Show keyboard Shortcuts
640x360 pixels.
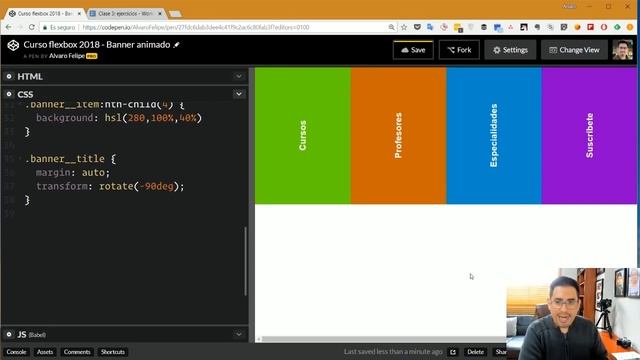click(x=113, y=352)
